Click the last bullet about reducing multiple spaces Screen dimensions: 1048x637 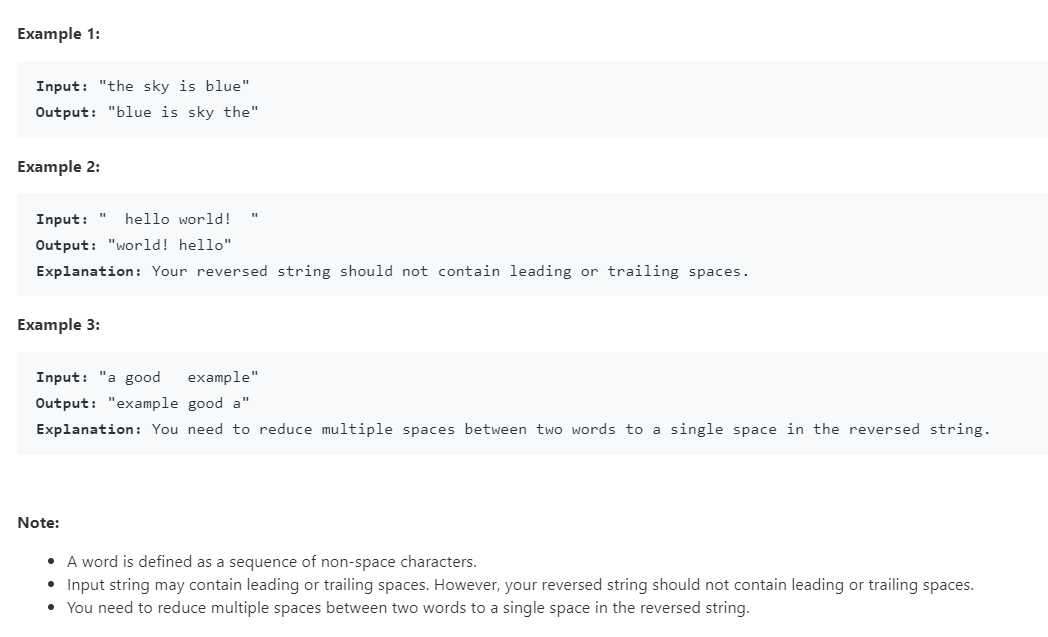408,607
